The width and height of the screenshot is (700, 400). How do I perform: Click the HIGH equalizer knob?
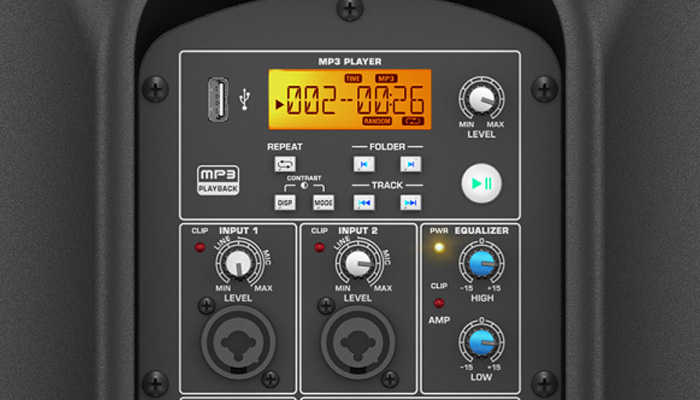pos(481,263)
